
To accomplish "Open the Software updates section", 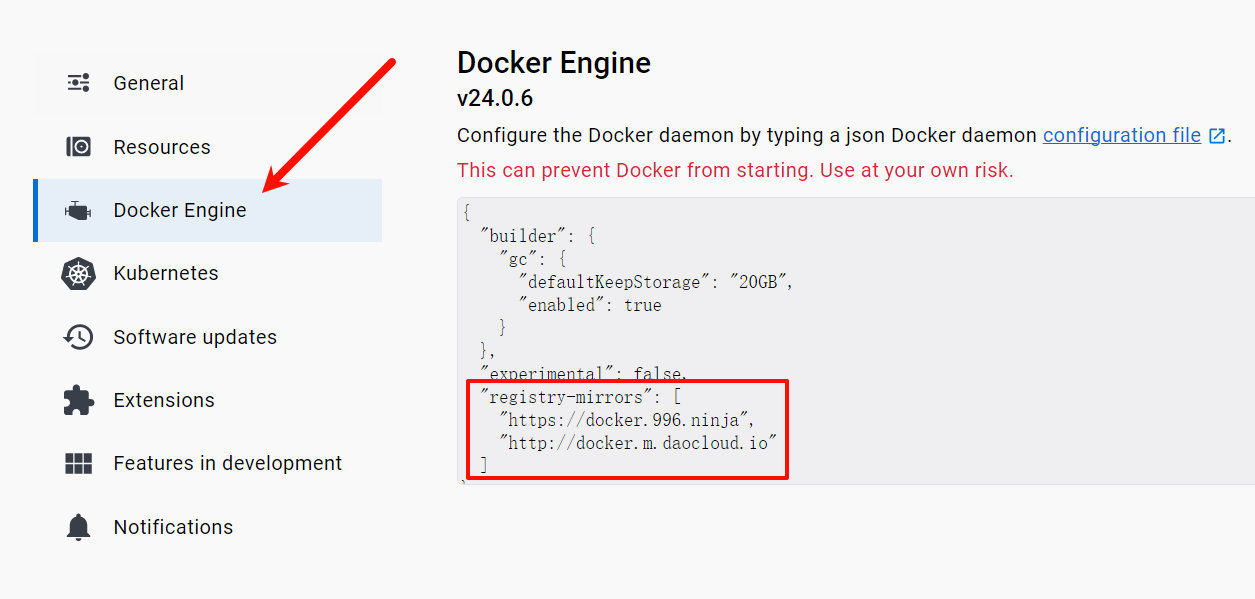I will [193, 337].
